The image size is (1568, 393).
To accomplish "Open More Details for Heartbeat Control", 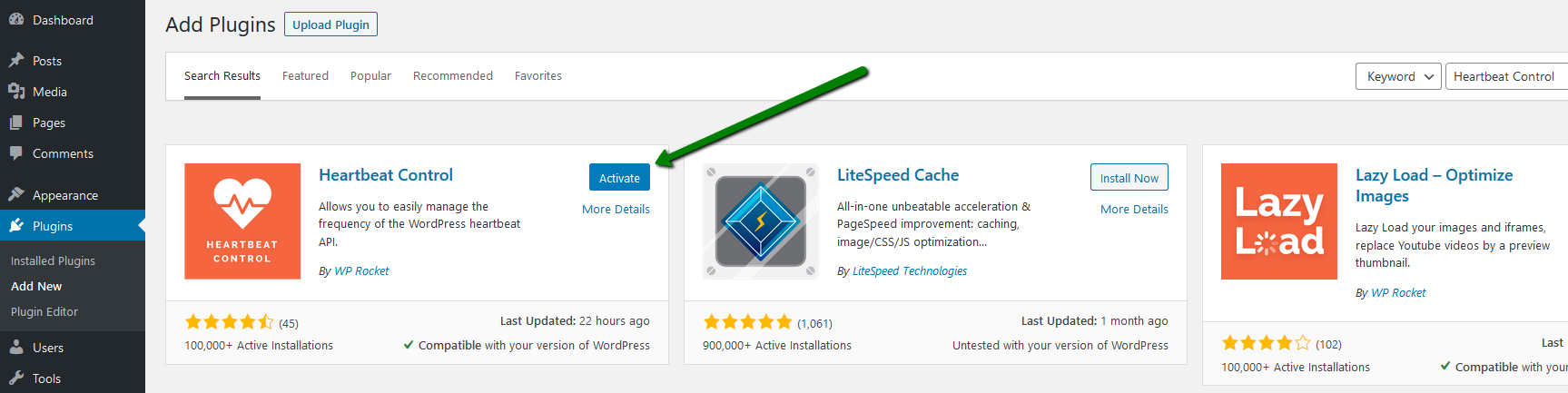I will point(616,210).
